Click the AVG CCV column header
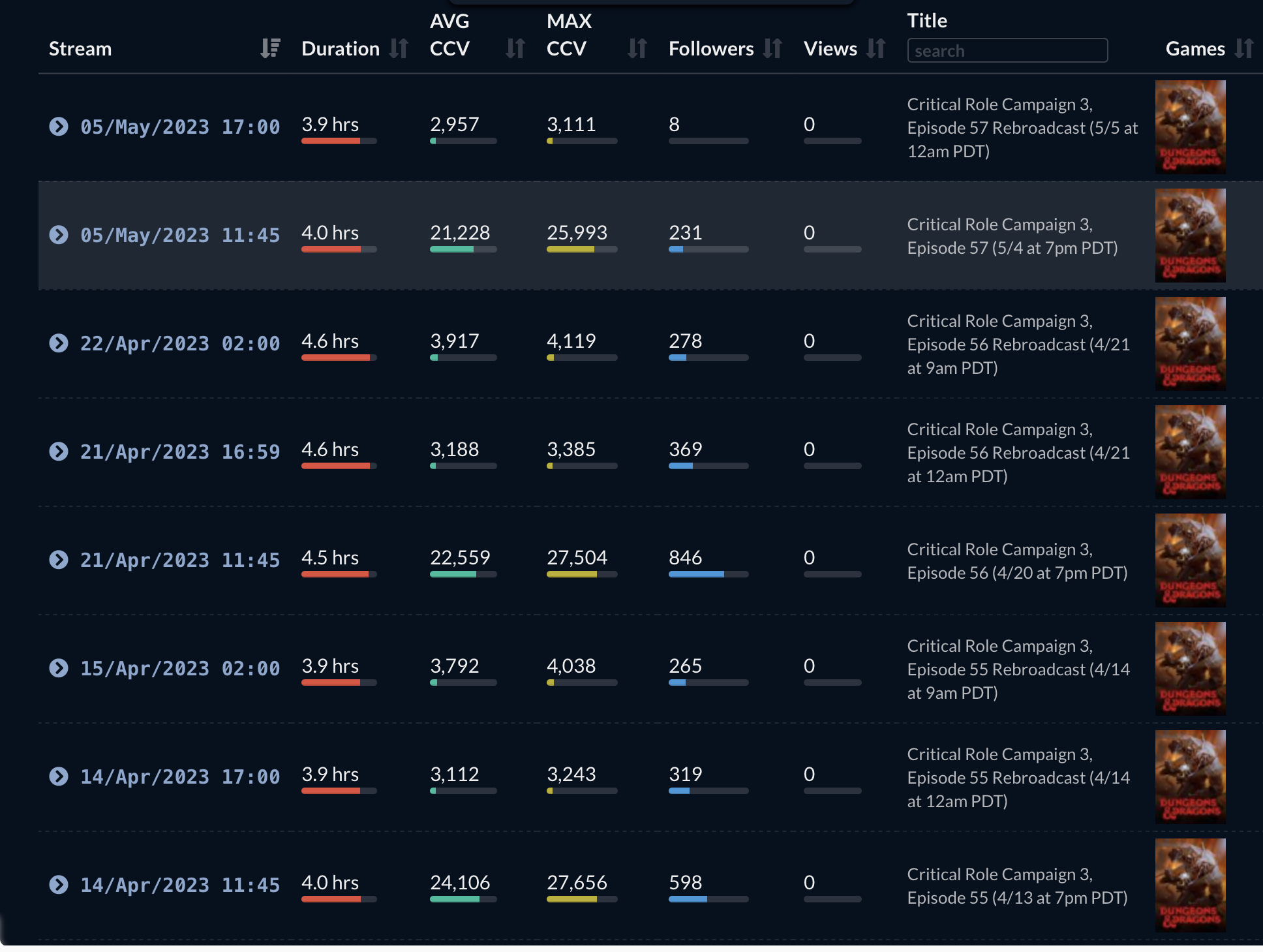The image size is (1263, 952). pos(449,35)
